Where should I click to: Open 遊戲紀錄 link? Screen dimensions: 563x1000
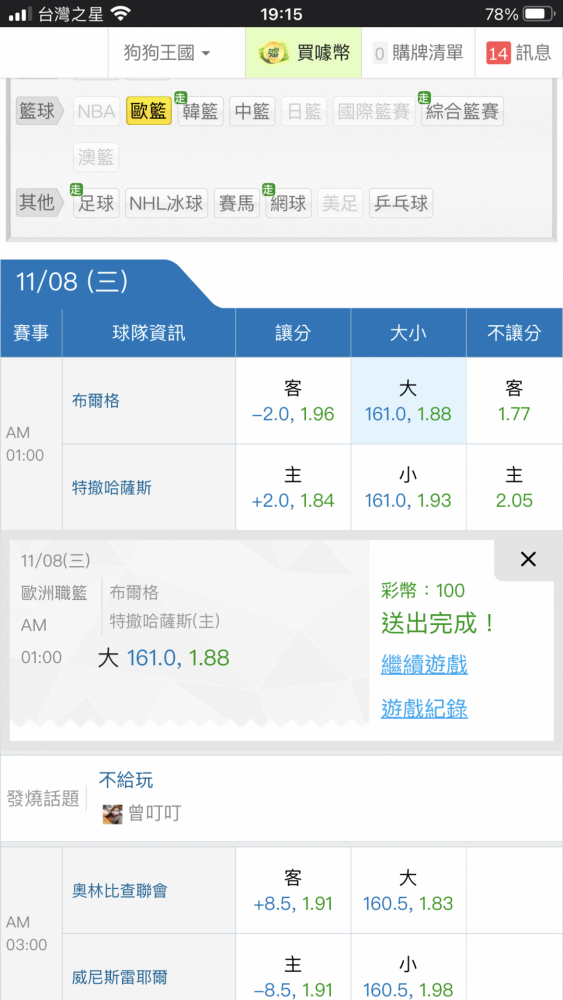click(x=424, y=708)
